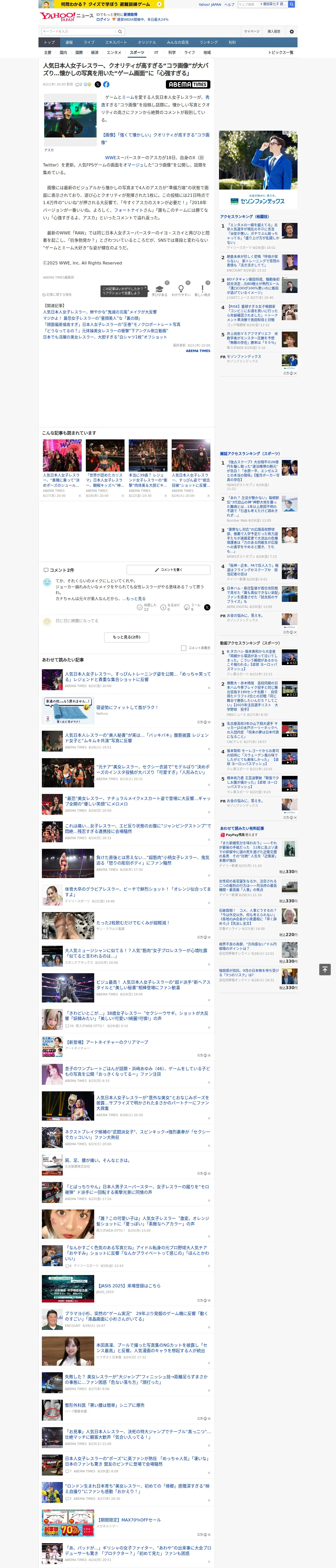Open the ライブ tab in the dark navigation bar
This screenshot has height=1568, width=336.
[x=89, y=43]
